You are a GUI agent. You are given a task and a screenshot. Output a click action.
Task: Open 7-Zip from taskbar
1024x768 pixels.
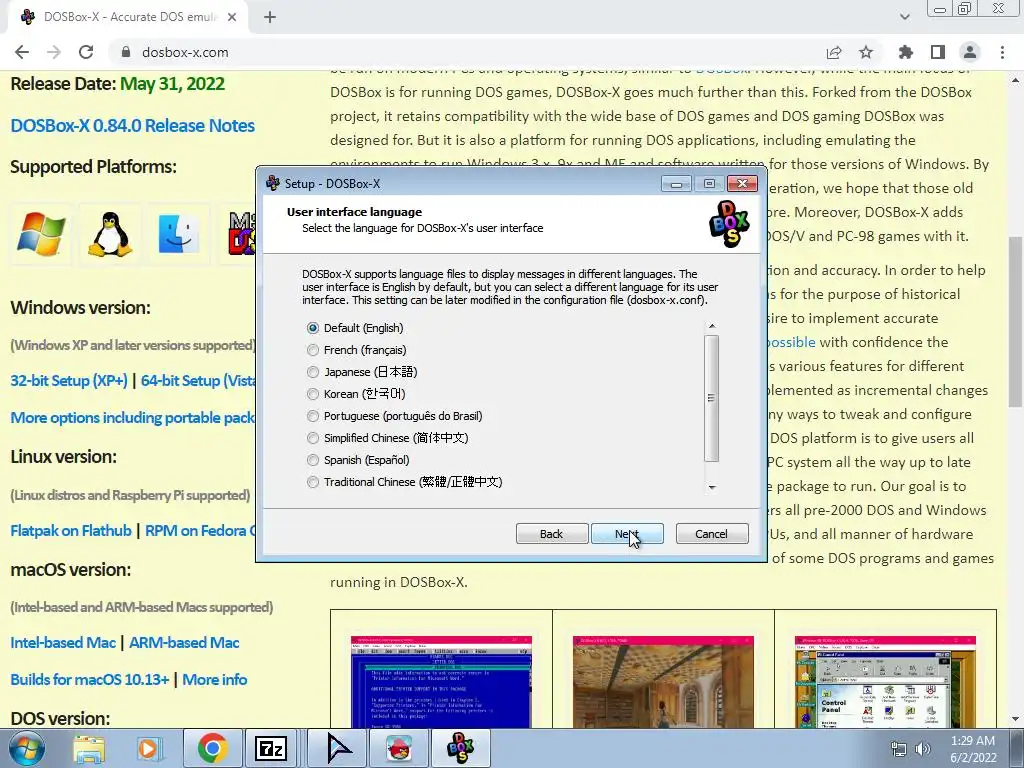click(x=271, y=748)
